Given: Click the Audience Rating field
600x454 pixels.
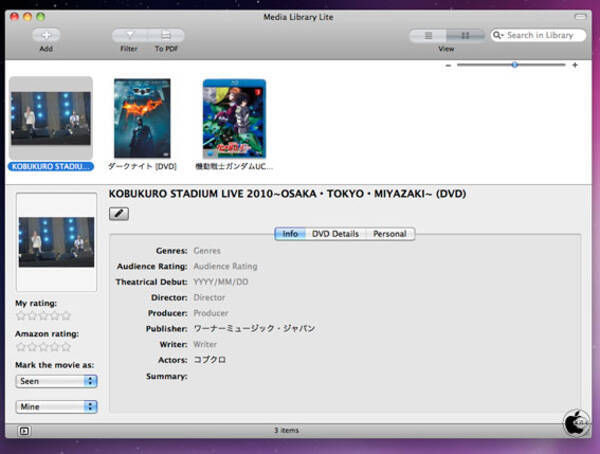Looking at the screenshot, I should (225, 266).
